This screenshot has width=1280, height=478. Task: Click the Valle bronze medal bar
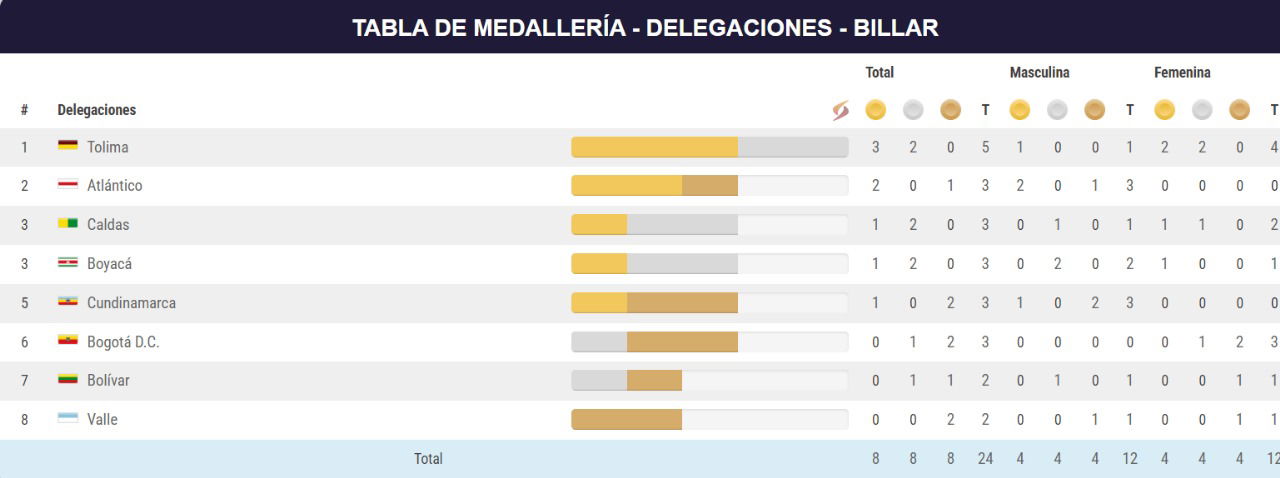(x=626, y=419)
